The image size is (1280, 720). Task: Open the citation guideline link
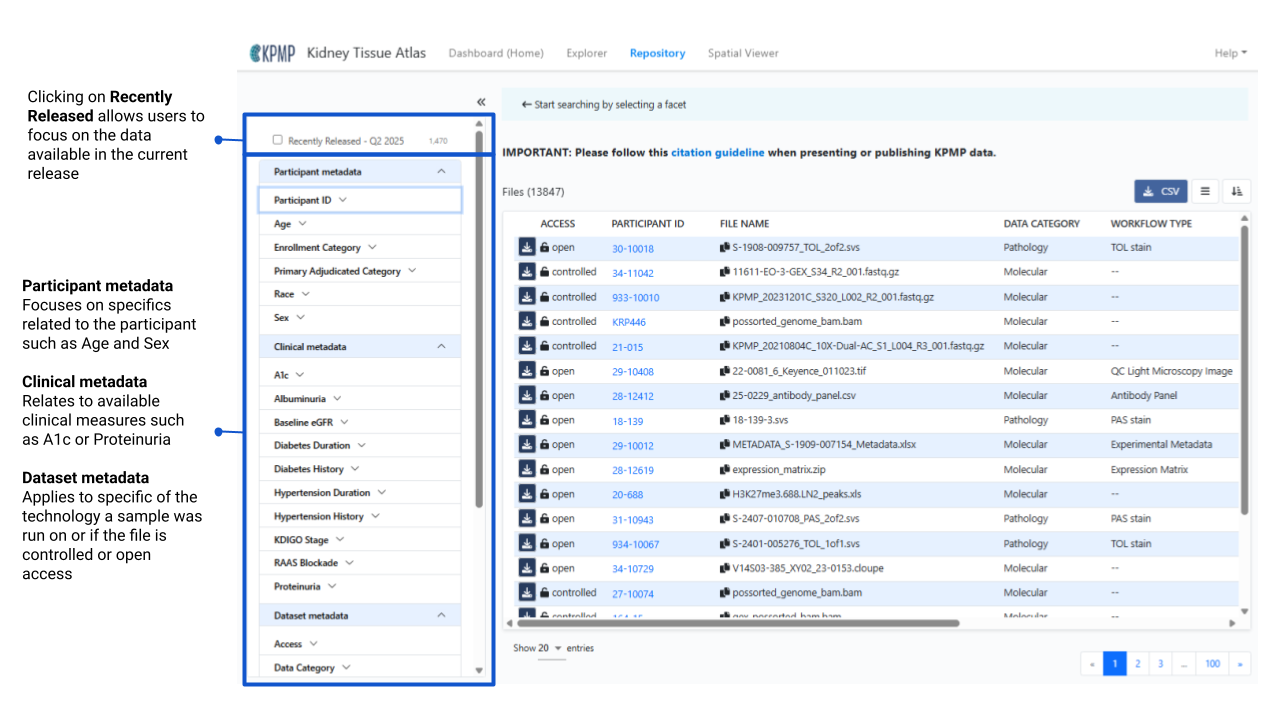(x=718, y=153)
